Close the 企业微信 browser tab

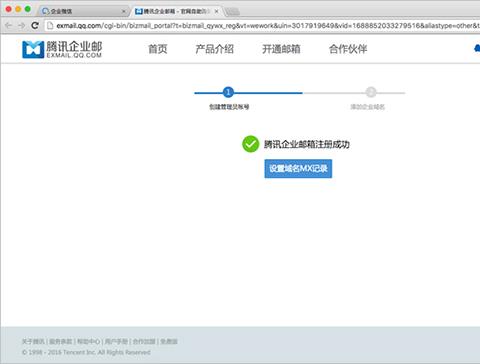124,11
